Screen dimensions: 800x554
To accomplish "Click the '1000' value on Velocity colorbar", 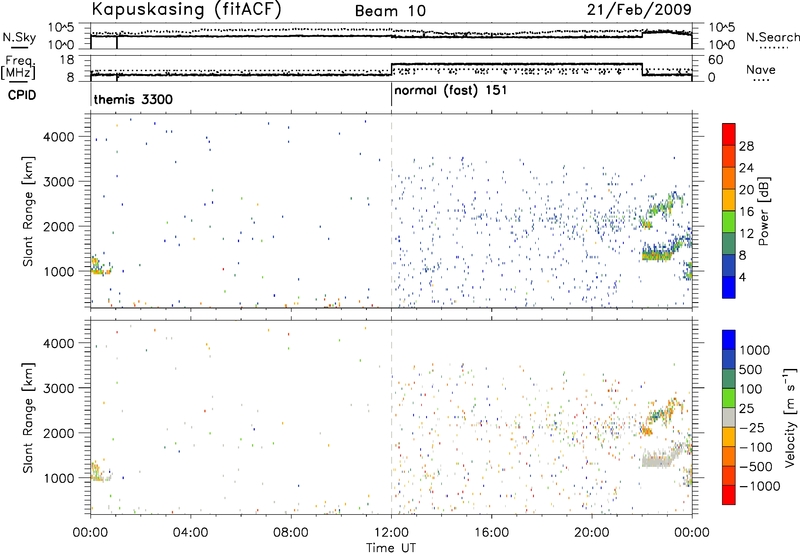I will tap(755, 350).
